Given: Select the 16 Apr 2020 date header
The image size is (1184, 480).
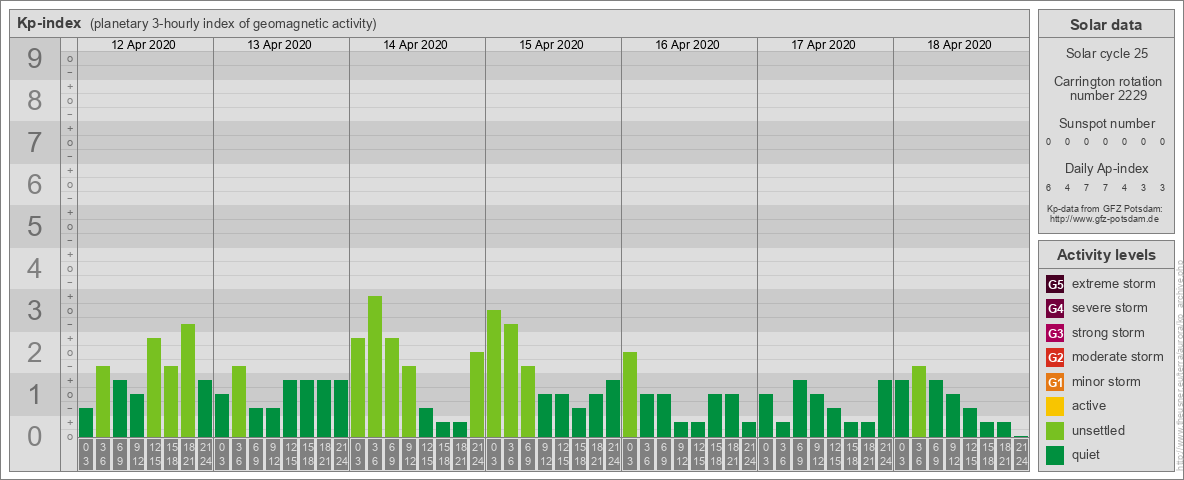Looking at the screenshot, I should pos(687,45).
